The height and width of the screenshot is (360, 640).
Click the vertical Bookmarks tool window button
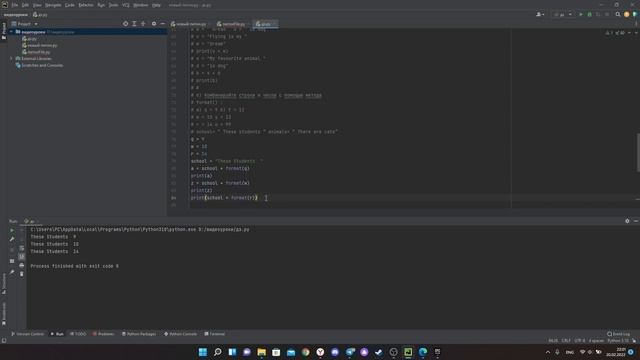[4, 313]
